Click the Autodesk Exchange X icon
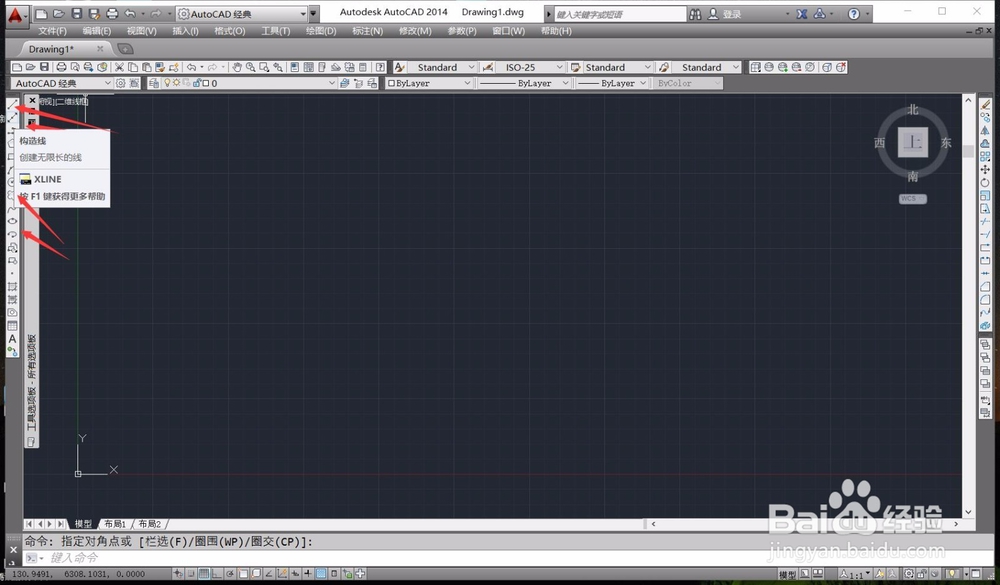 [x=802, y=13]
